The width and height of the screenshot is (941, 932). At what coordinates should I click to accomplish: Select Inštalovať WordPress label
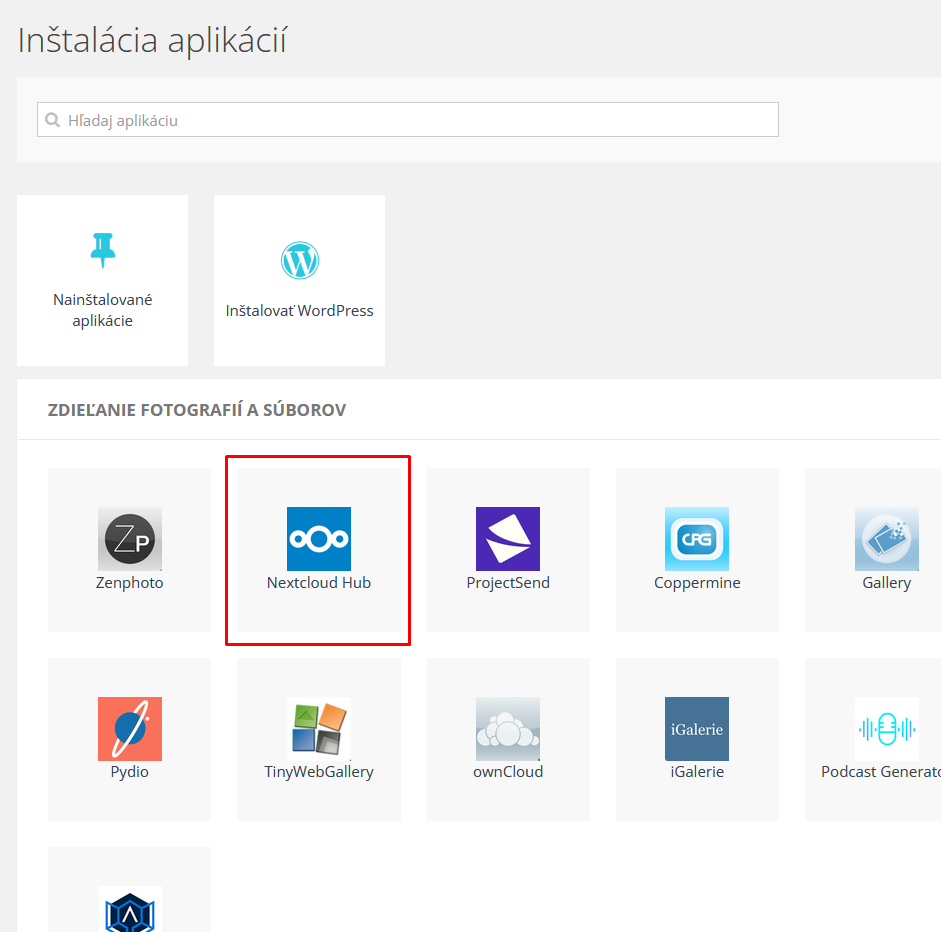click(x=299, y=311)
